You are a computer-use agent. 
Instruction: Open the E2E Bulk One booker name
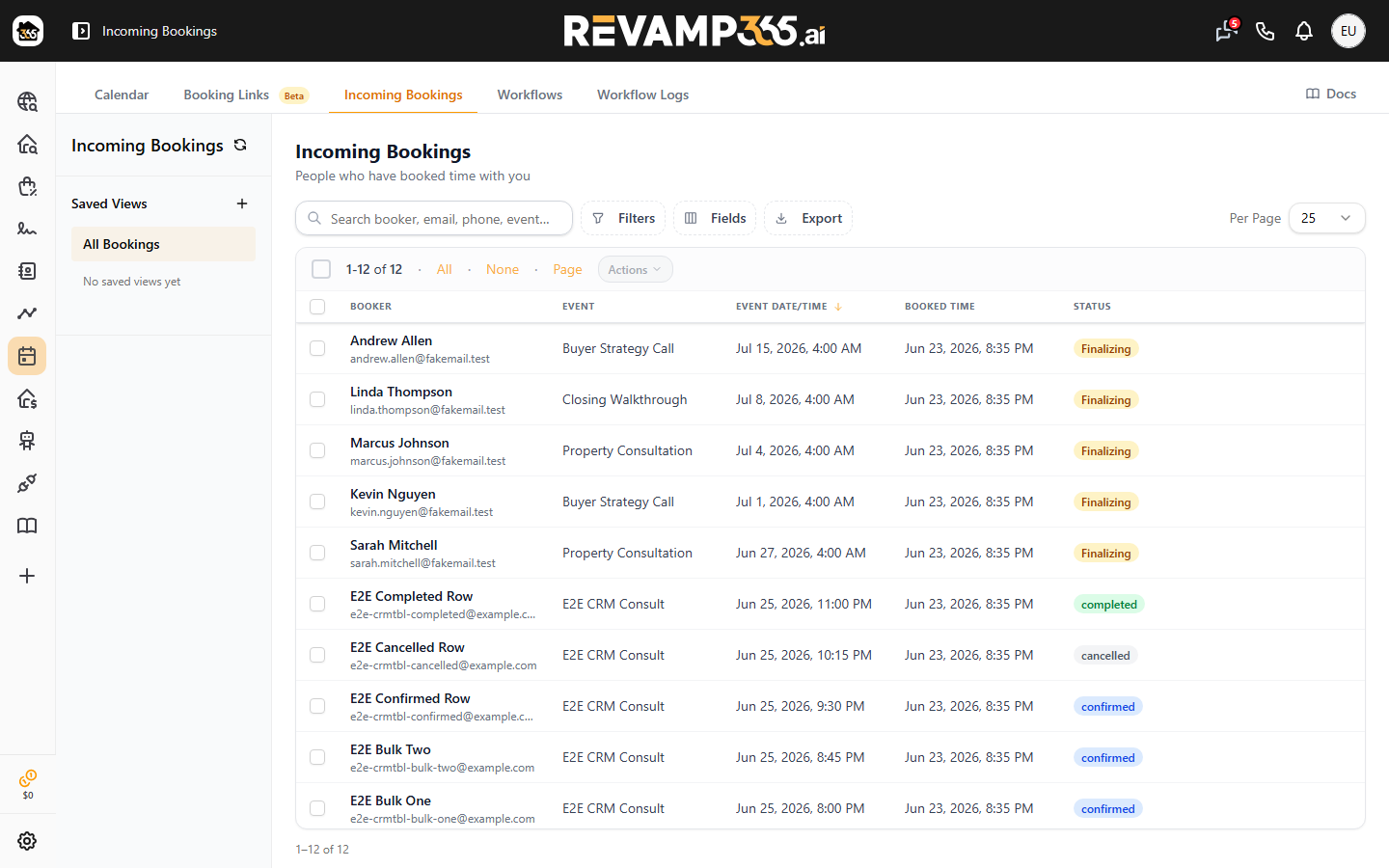(x=391, y=800)
